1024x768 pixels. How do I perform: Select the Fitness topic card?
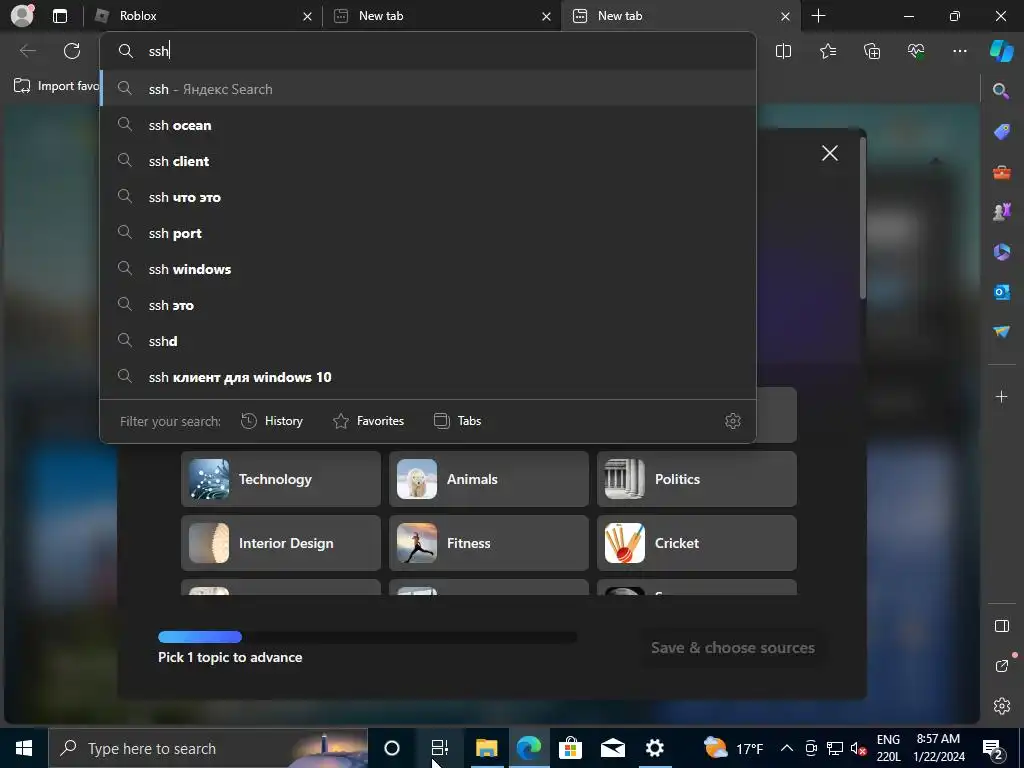click(488, 543)
